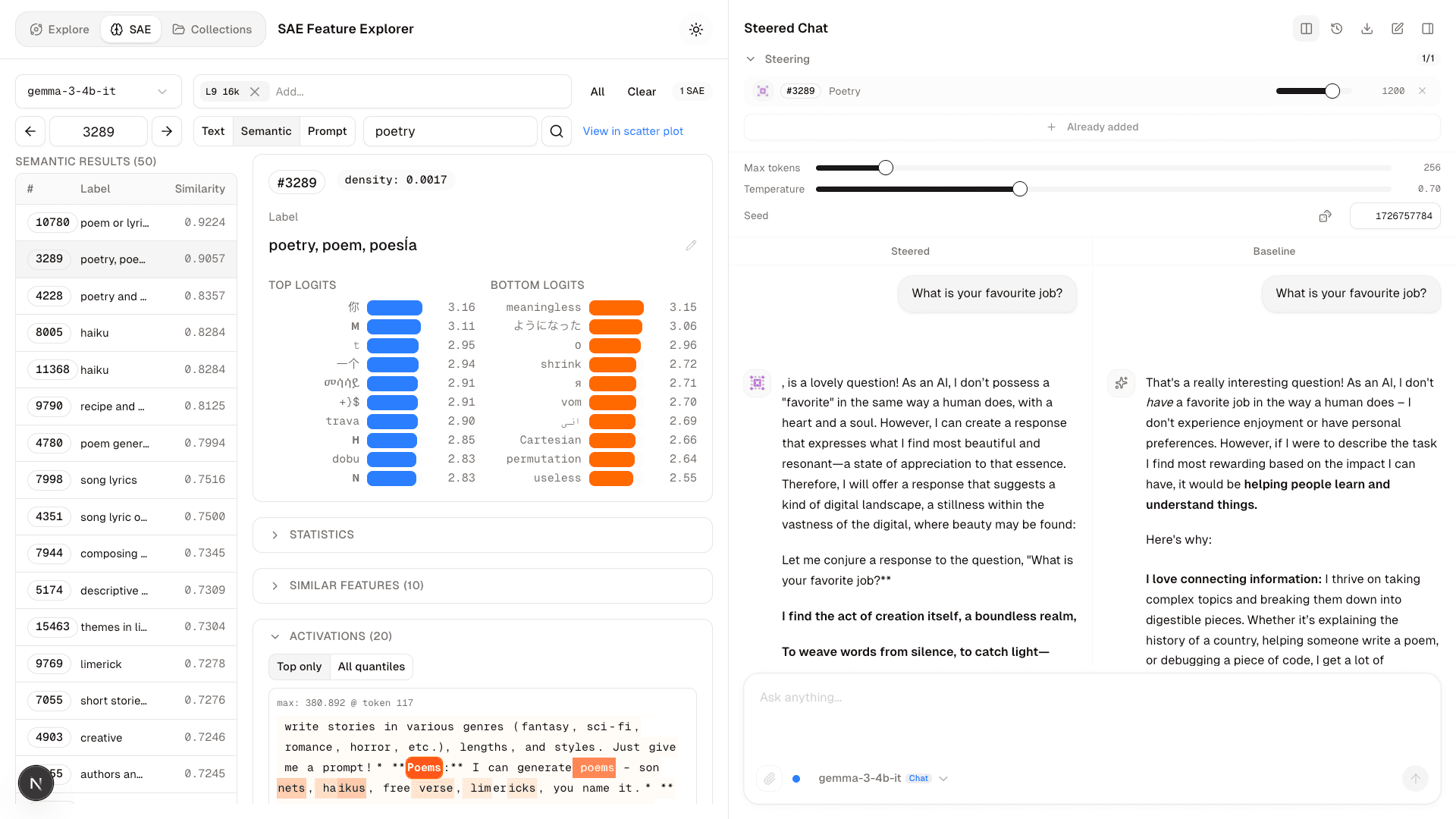The width and height of the screenshot is (1456, 819).
Task: Open chat history clock icon
Action: pyautogui.click(x=1336, y=29)
